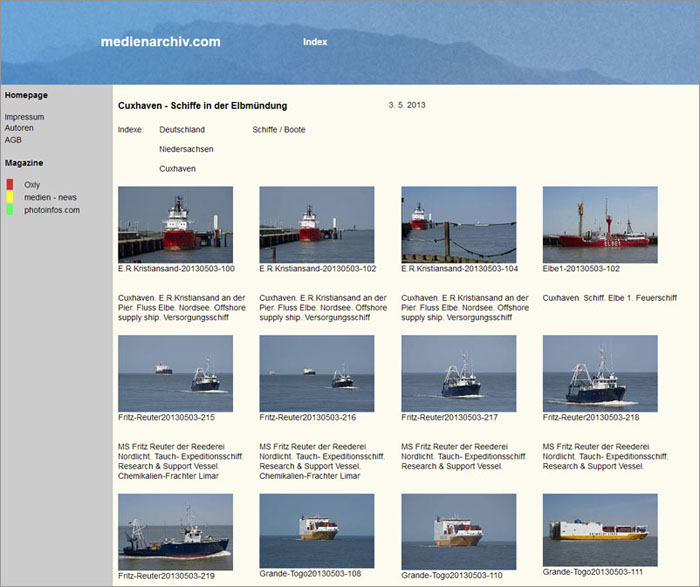The width and height of the screenshot is (700, 587).
Task: Click the red Oxly color square
Action: click(x=9, y=184)
